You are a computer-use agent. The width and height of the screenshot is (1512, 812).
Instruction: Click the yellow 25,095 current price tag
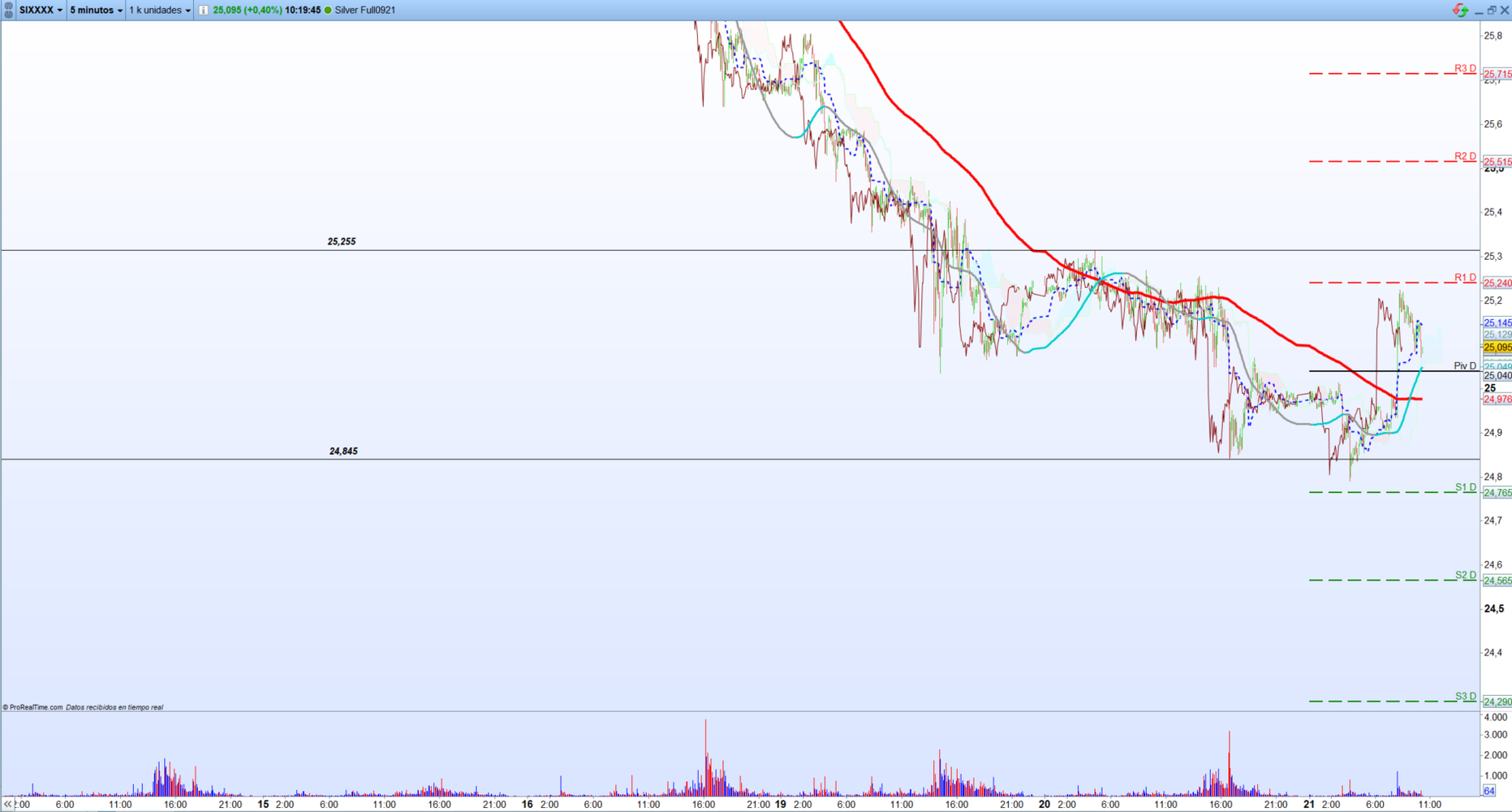[1497, 348]
